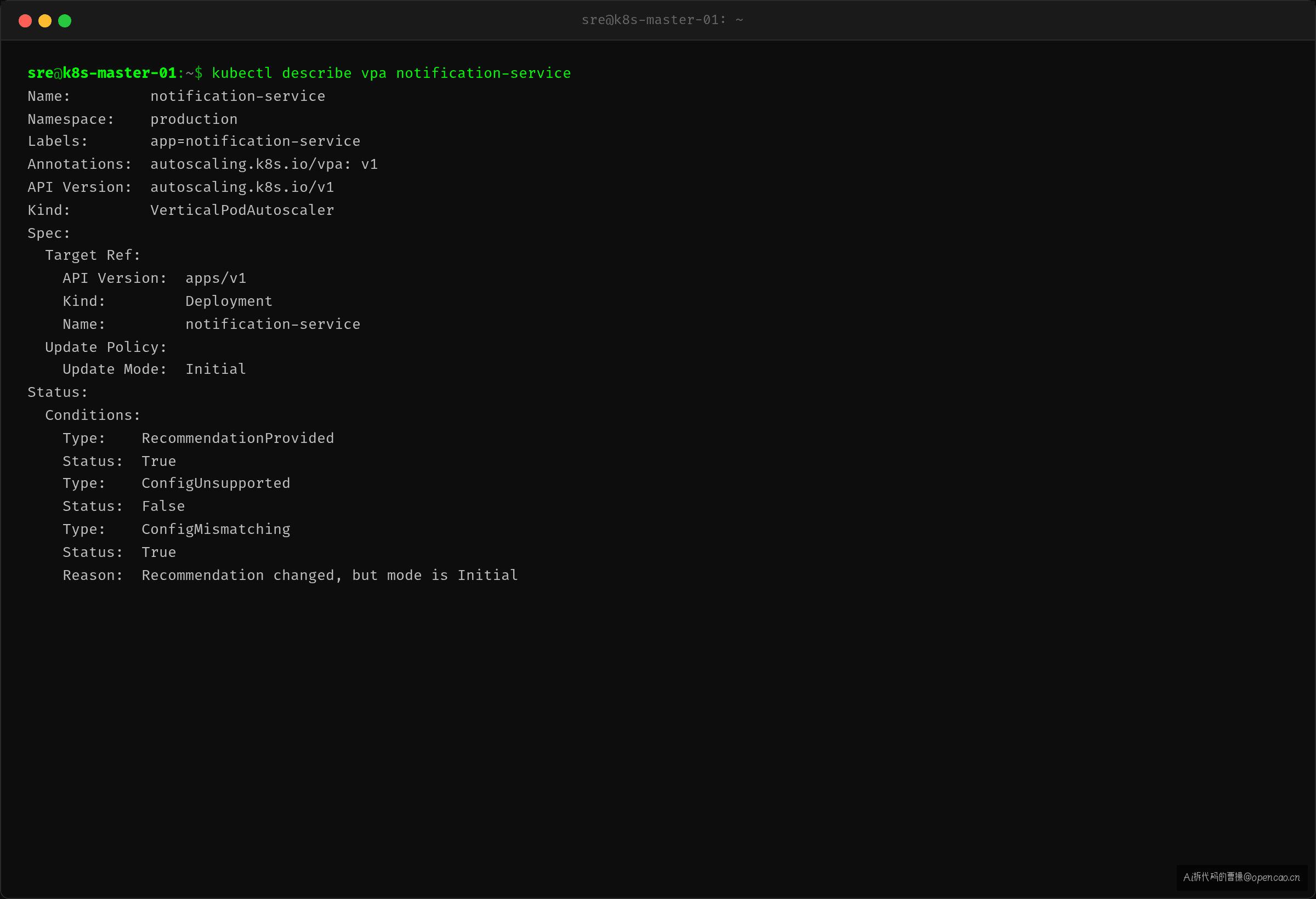This screenshot has height=899, width=1316.
Task: Click the Target Ref Kind 'Deployment'
Action: 229,301
